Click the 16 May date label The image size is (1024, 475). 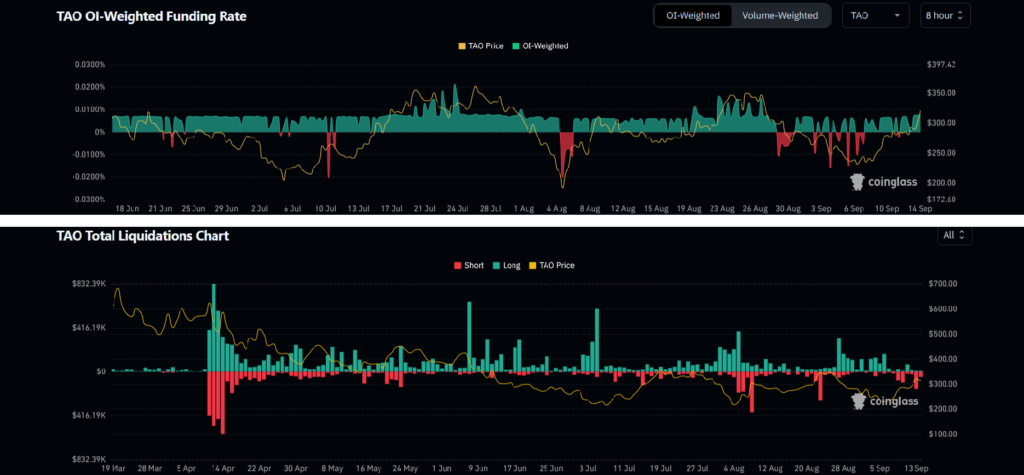coord(368,468)
